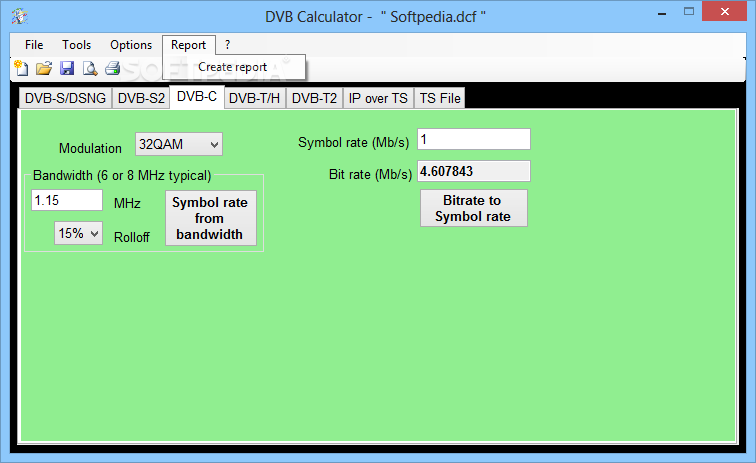
Task: Open the IP over TS tab
Action: (x=378, y=98)
